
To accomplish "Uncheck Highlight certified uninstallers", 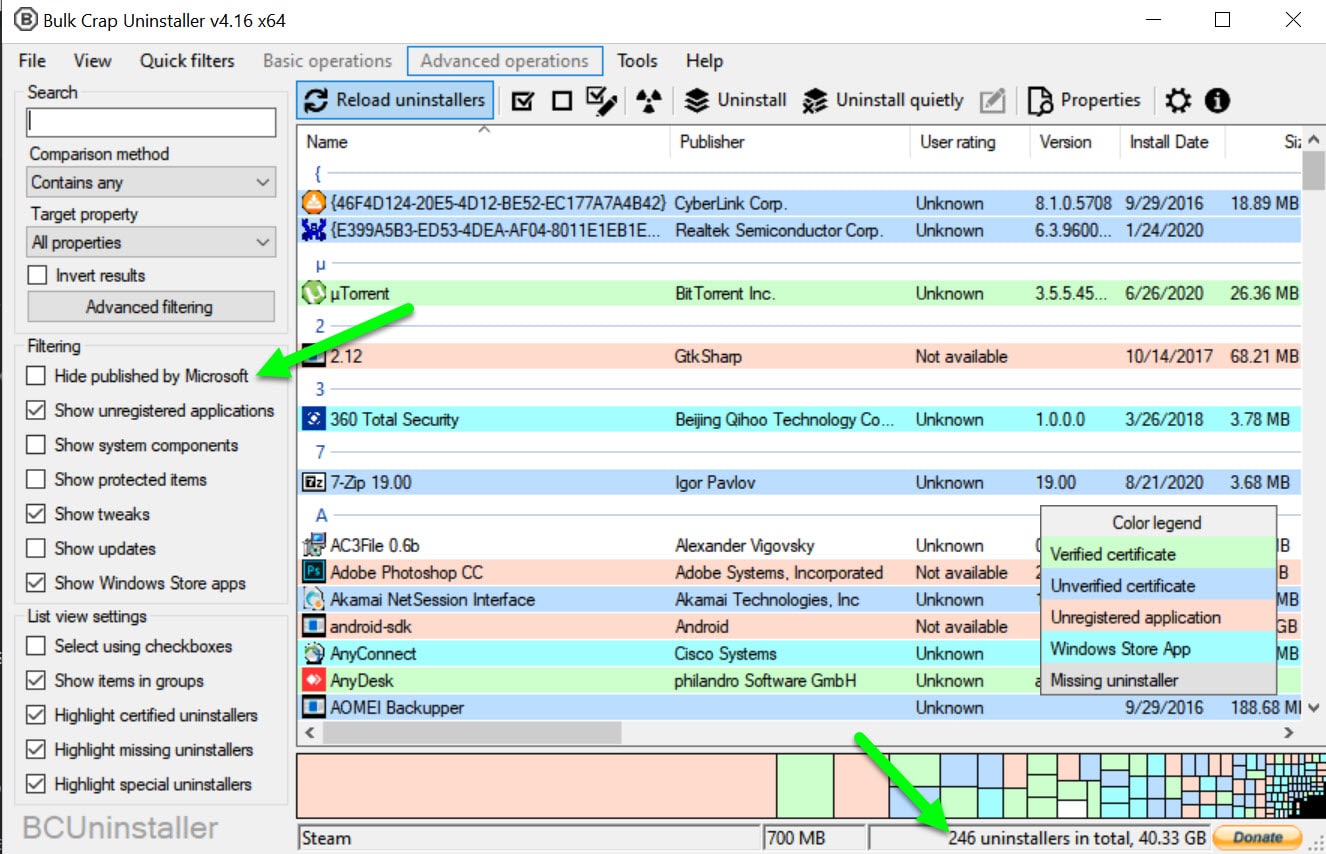I will (x=36, y=715).
